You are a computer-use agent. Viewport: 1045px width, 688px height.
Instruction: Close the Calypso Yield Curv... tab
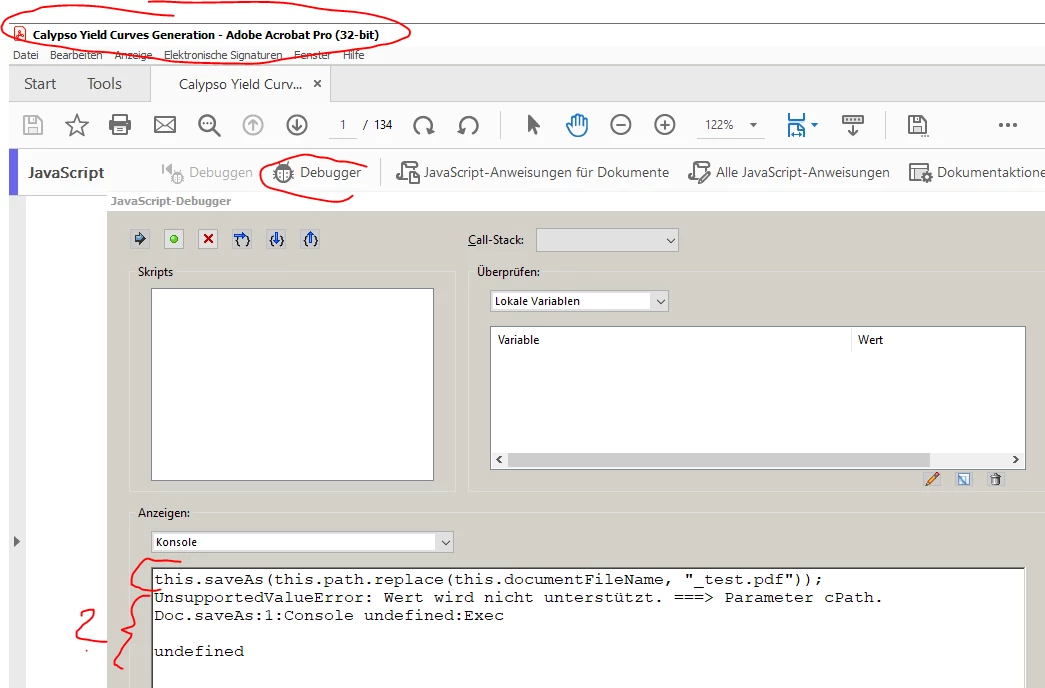(317, 83)
